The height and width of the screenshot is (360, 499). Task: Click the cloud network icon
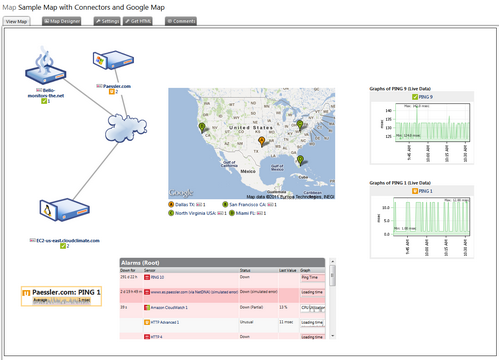pos(126,128)
